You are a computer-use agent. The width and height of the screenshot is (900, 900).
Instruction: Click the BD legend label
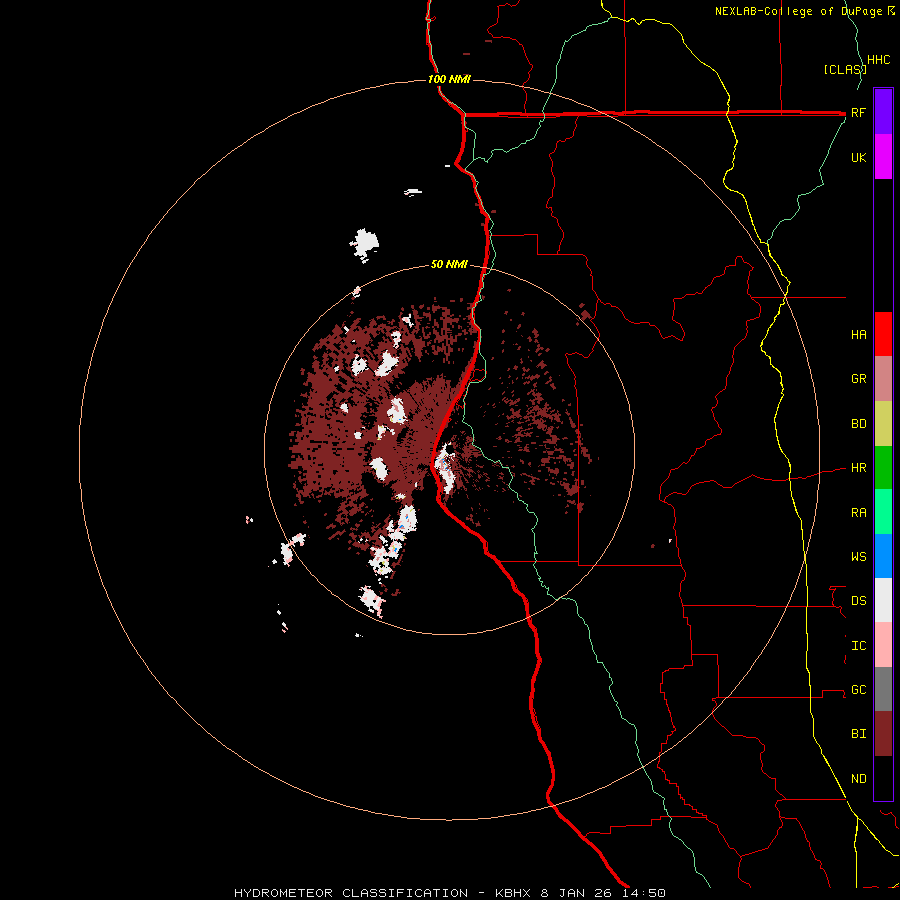[x=859, y=424]
